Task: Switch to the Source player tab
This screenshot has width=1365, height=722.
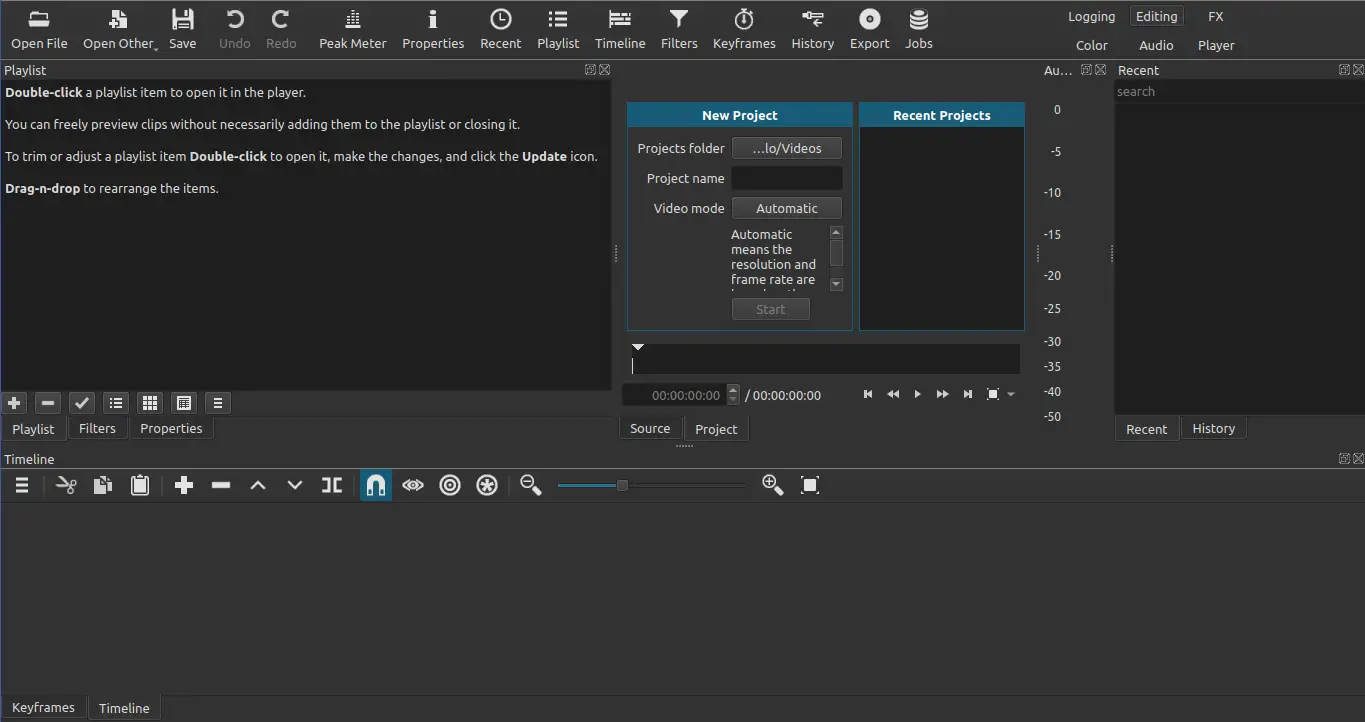Action: [650, 428]
